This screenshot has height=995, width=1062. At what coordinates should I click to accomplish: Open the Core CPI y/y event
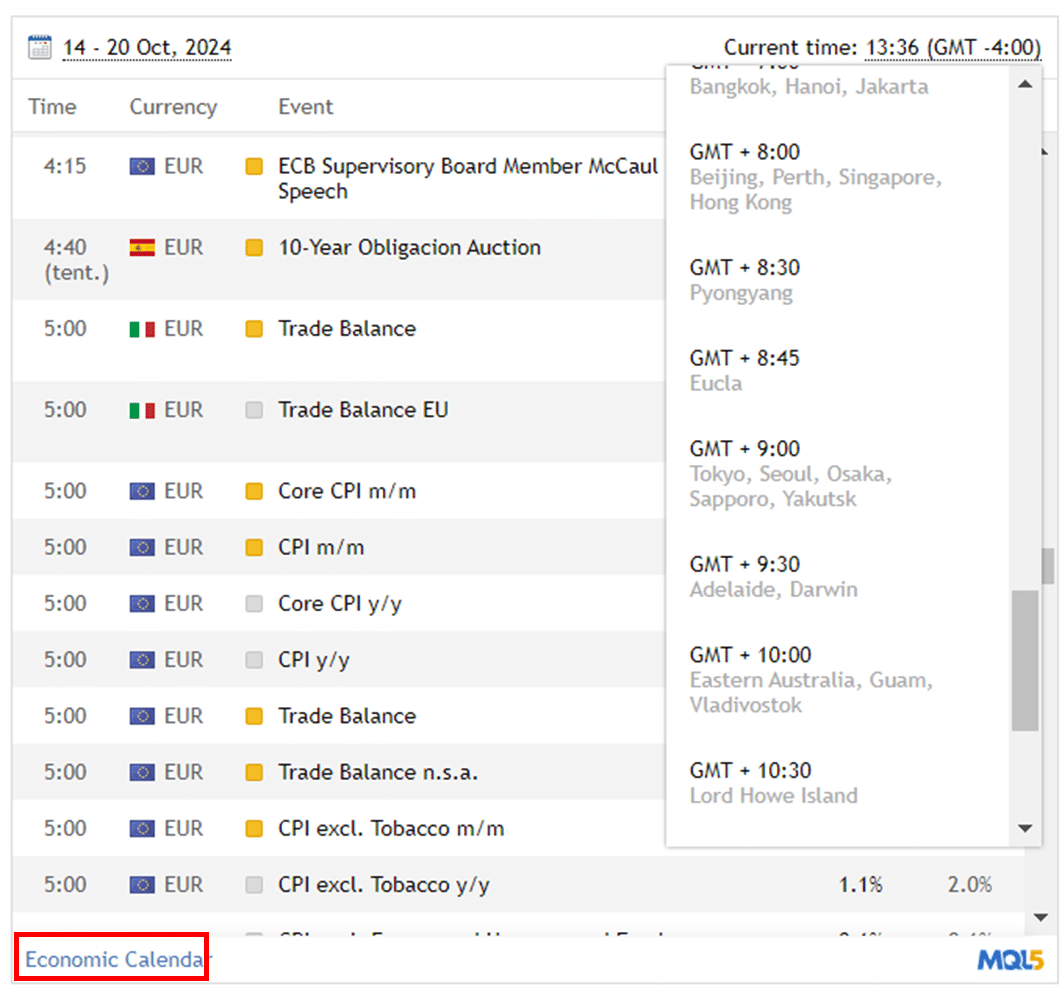tap(339, 604)
